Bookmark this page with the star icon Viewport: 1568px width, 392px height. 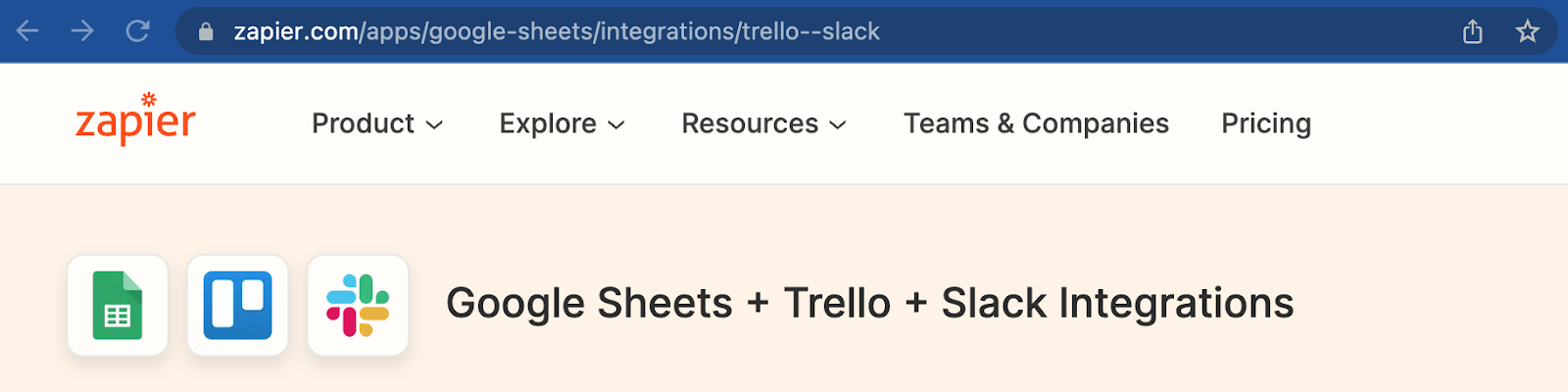pos(1527,32)
